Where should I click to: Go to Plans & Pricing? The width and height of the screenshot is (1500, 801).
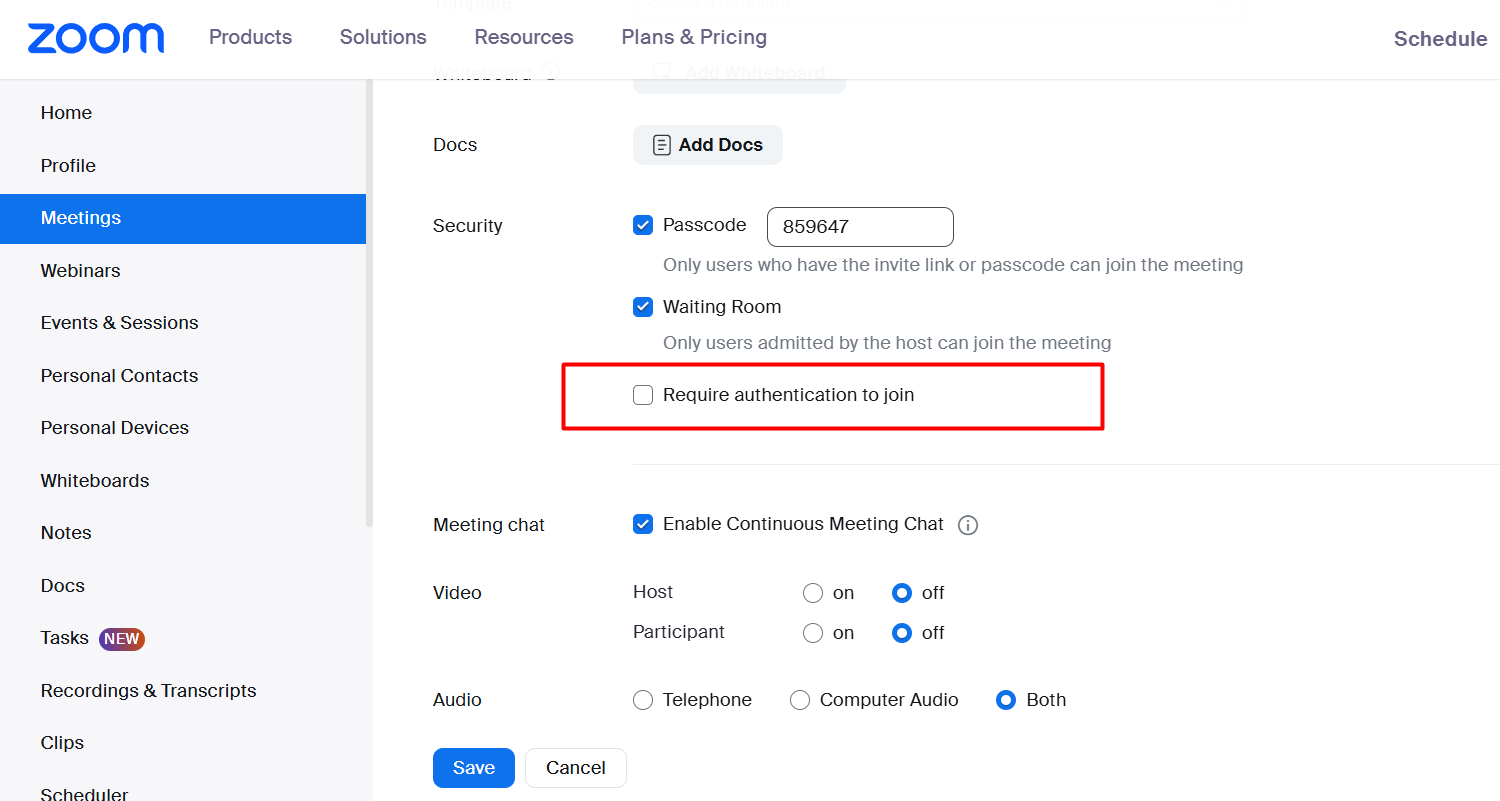(694, 37)
